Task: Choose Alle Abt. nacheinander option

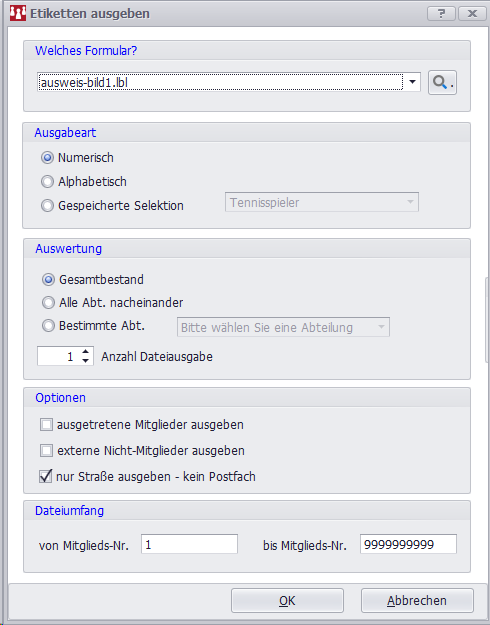Action: click(48, 303)
